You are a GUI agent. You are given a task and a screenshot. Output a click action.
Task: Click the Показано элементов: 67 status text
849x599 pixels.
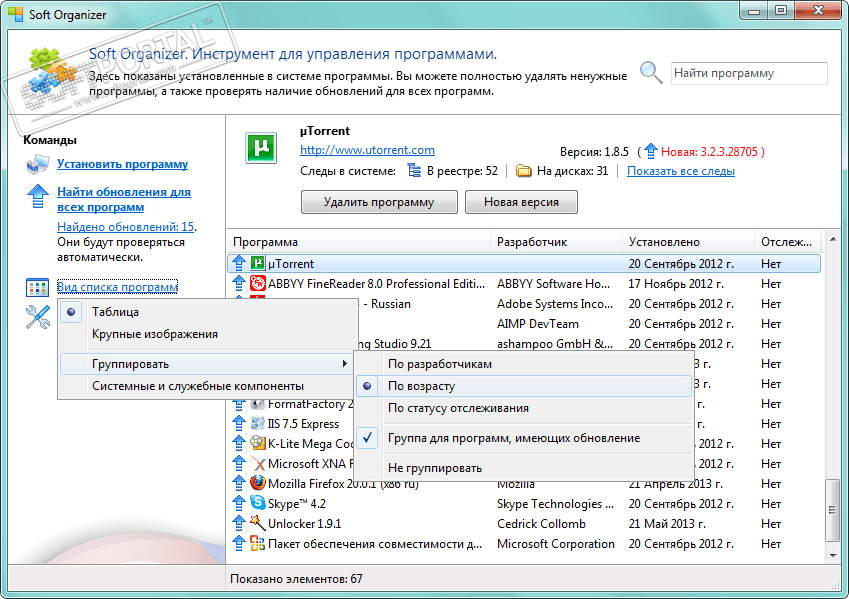[296, 579]
